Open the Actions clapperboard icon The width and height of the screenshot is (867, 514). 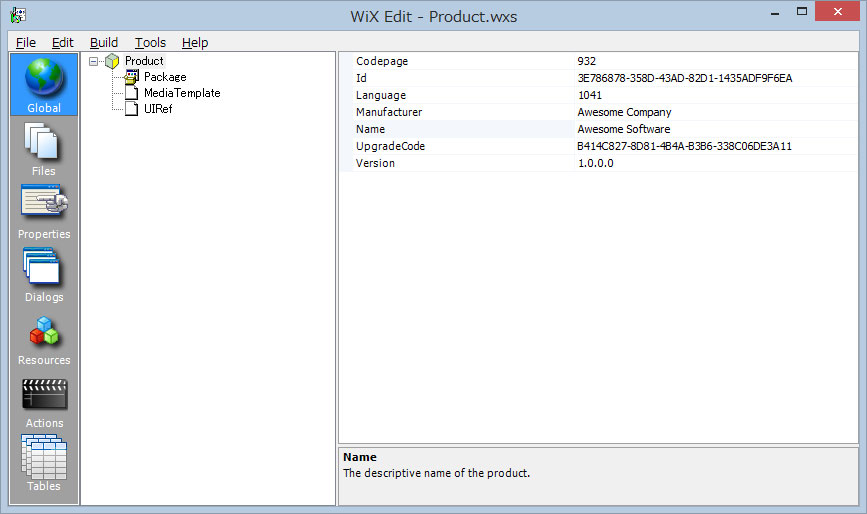click(x=44, y=395)
